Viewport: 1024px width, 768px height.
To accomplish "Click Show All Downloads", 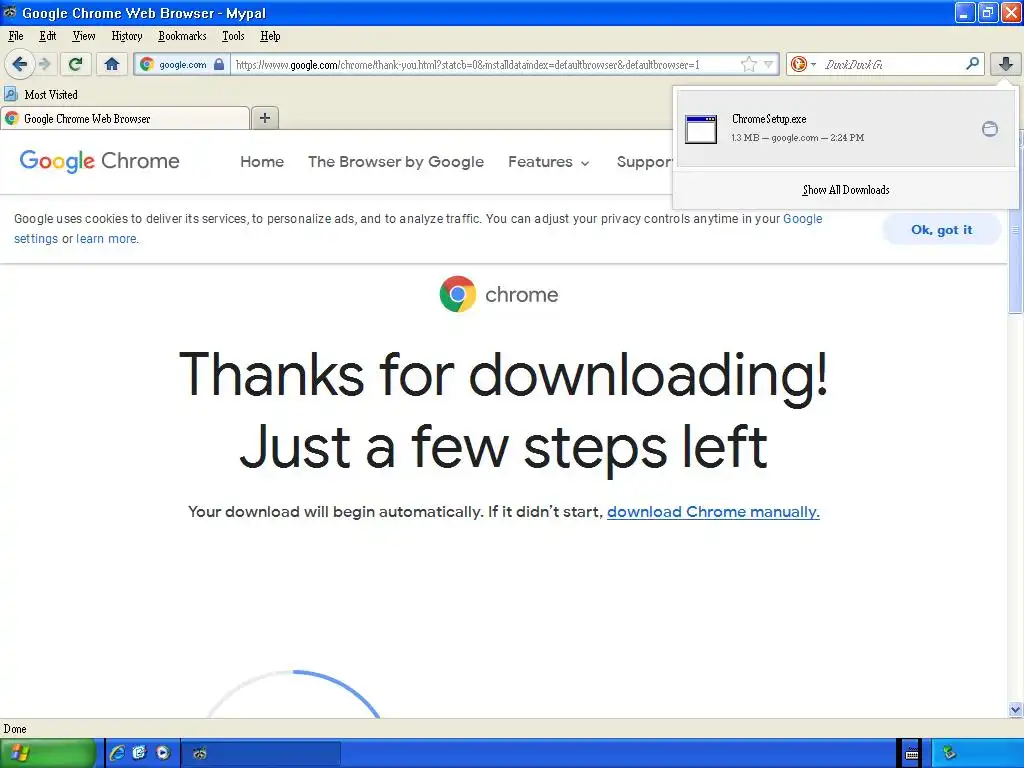I will click(x=846, y=190).
